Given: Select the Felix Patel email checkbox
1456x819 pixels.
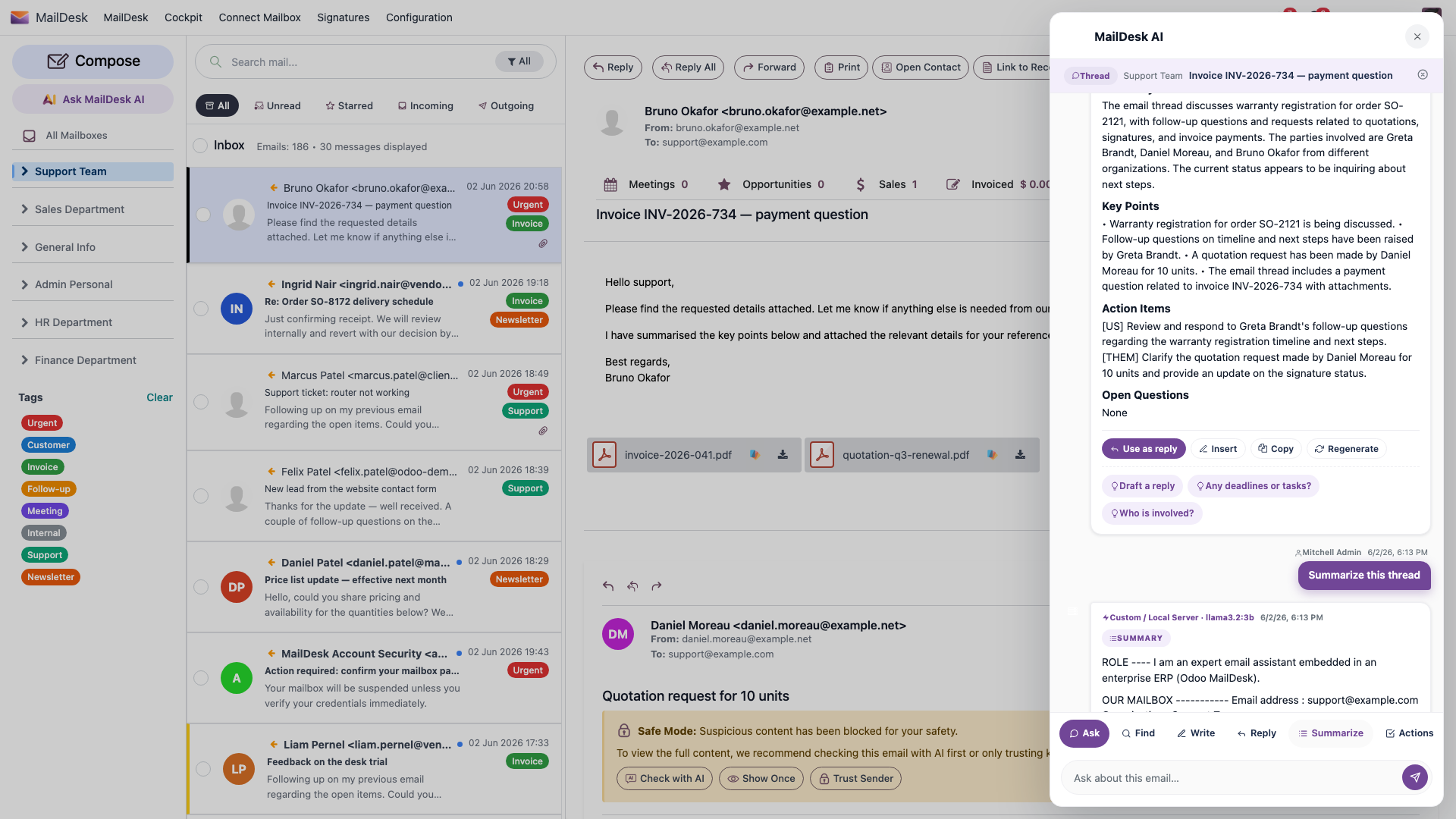Looking at the screenshot, I should 201,496.
